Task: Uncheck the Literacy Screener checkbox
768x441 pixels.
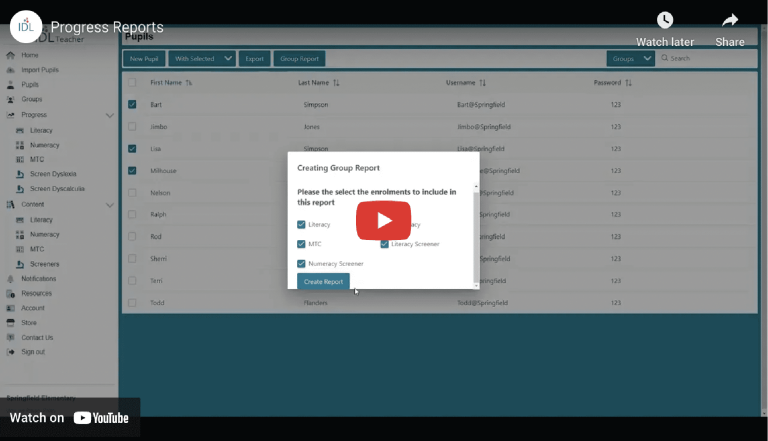Action: click(x=384, y=244)
